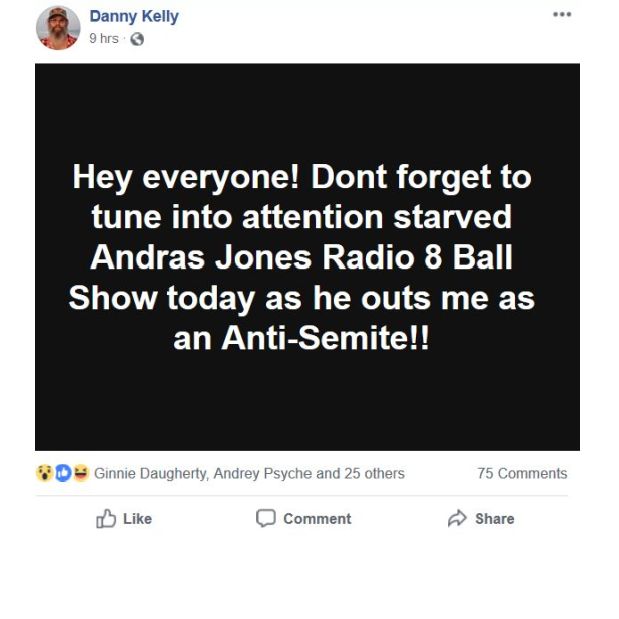The image size is (619, 619).
Task: View the 75 Comments link
Action: (x=522, y=473)
